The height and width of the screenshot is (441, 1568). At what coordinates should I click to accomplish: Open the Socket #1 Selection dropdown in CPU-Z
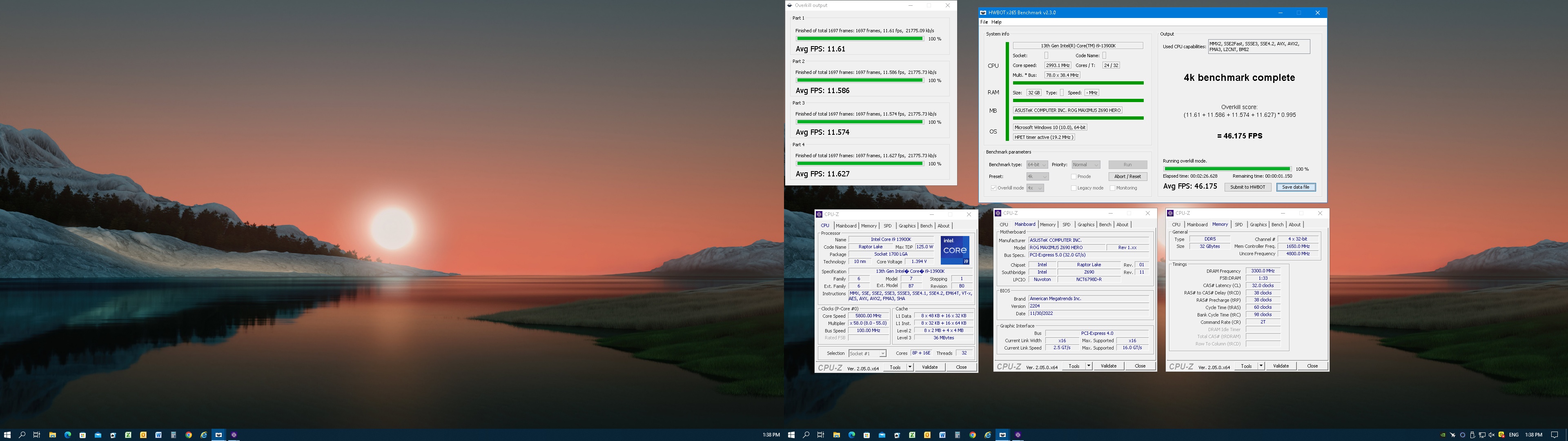[867, 353]
